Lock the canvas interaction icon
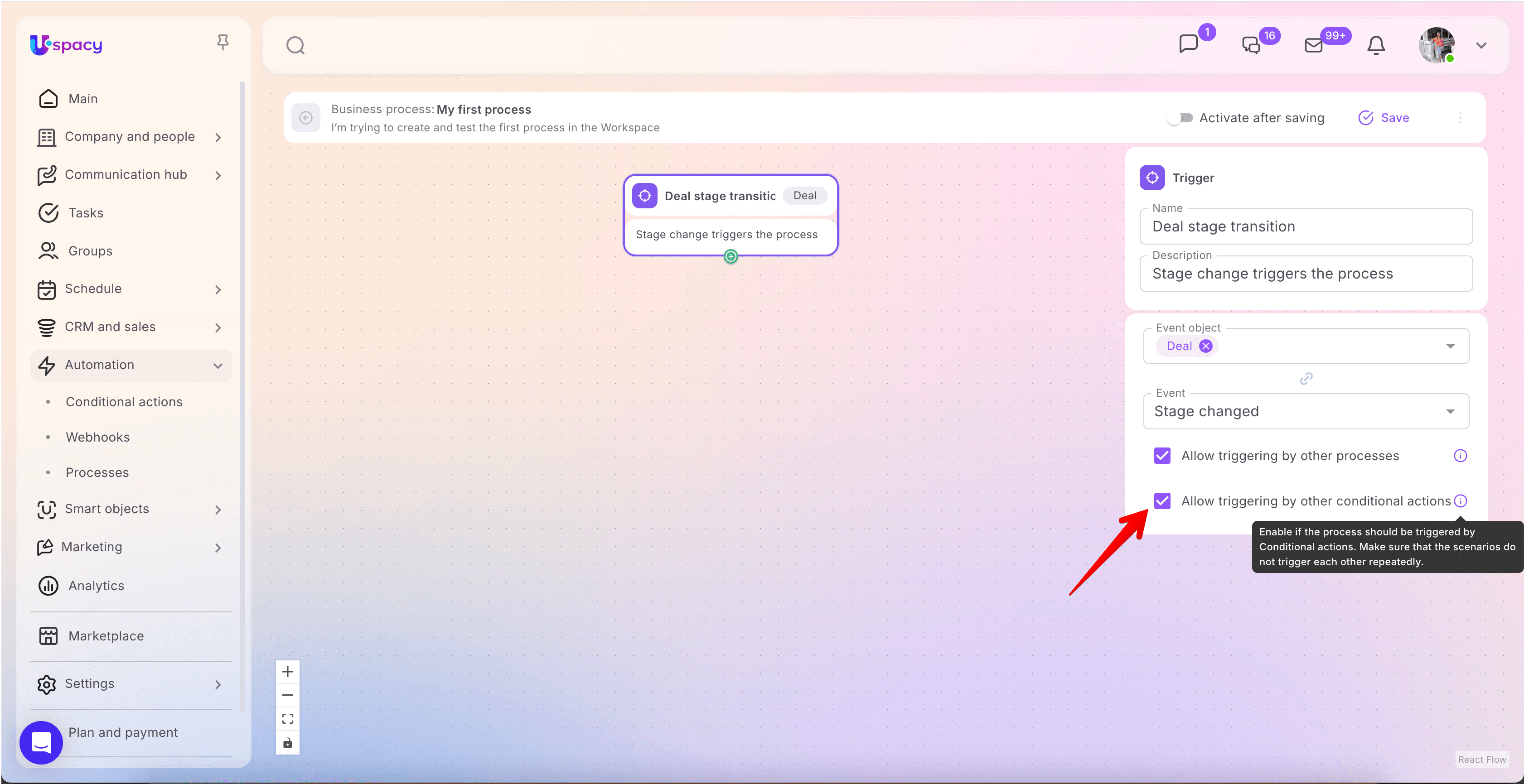Viewport: 1524px width, 784px height. [x=287, y=743]
